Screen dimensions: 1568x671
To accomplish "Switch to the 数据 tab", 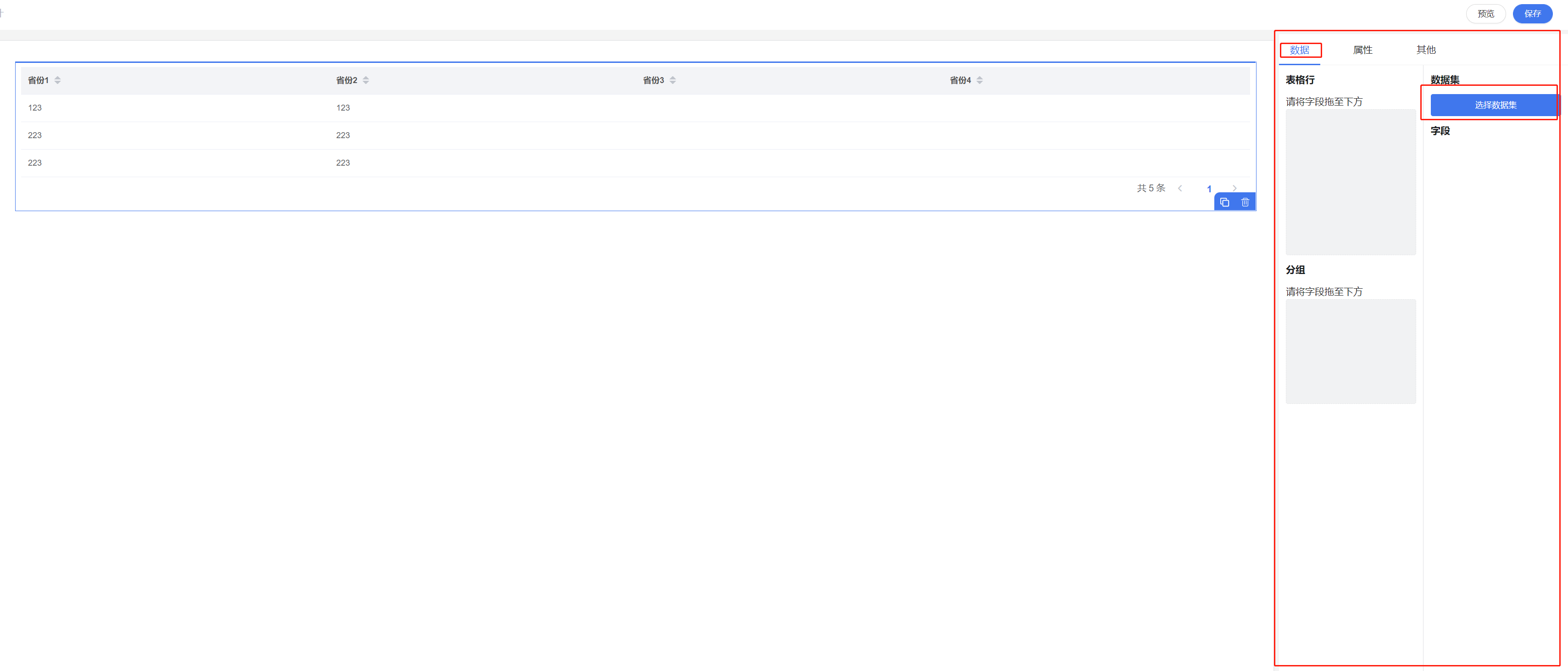I will (1299, 50).
